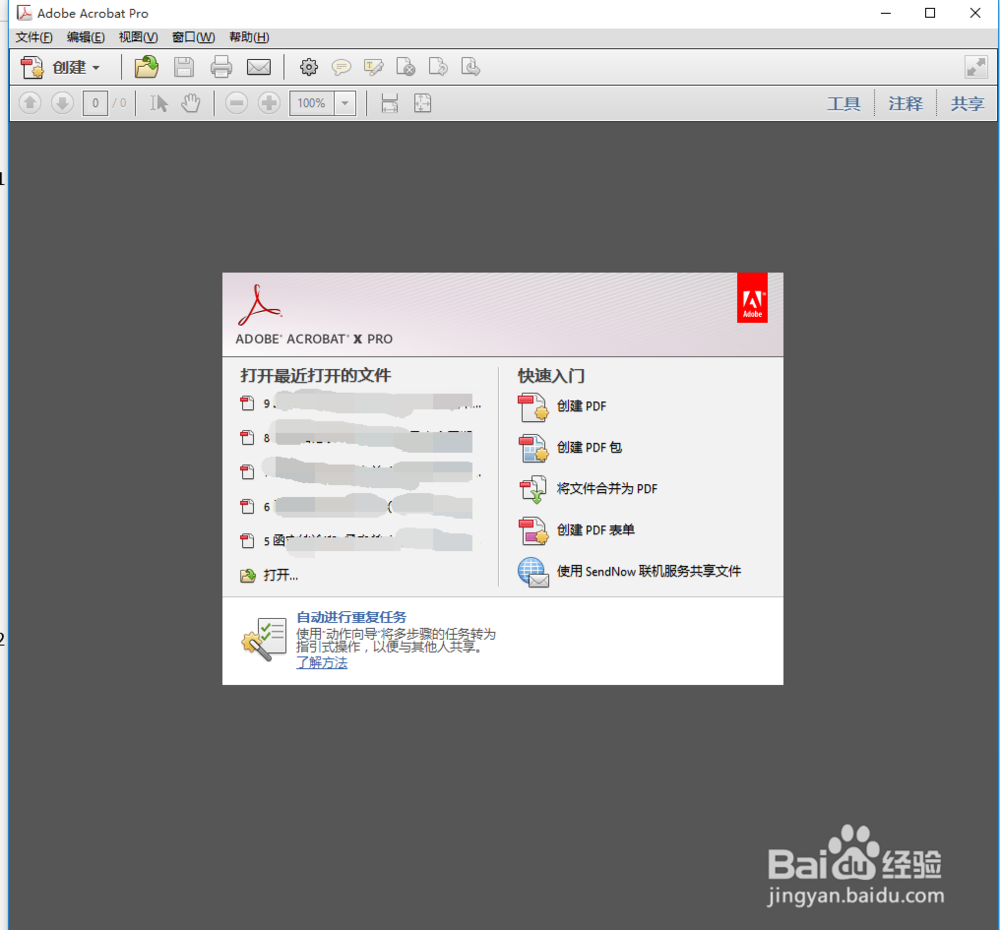Image resolution: width=1000 pixels, height=930 pixels.
Task: Click the fit width scrolling icon
Action: (x=390, y=103)
